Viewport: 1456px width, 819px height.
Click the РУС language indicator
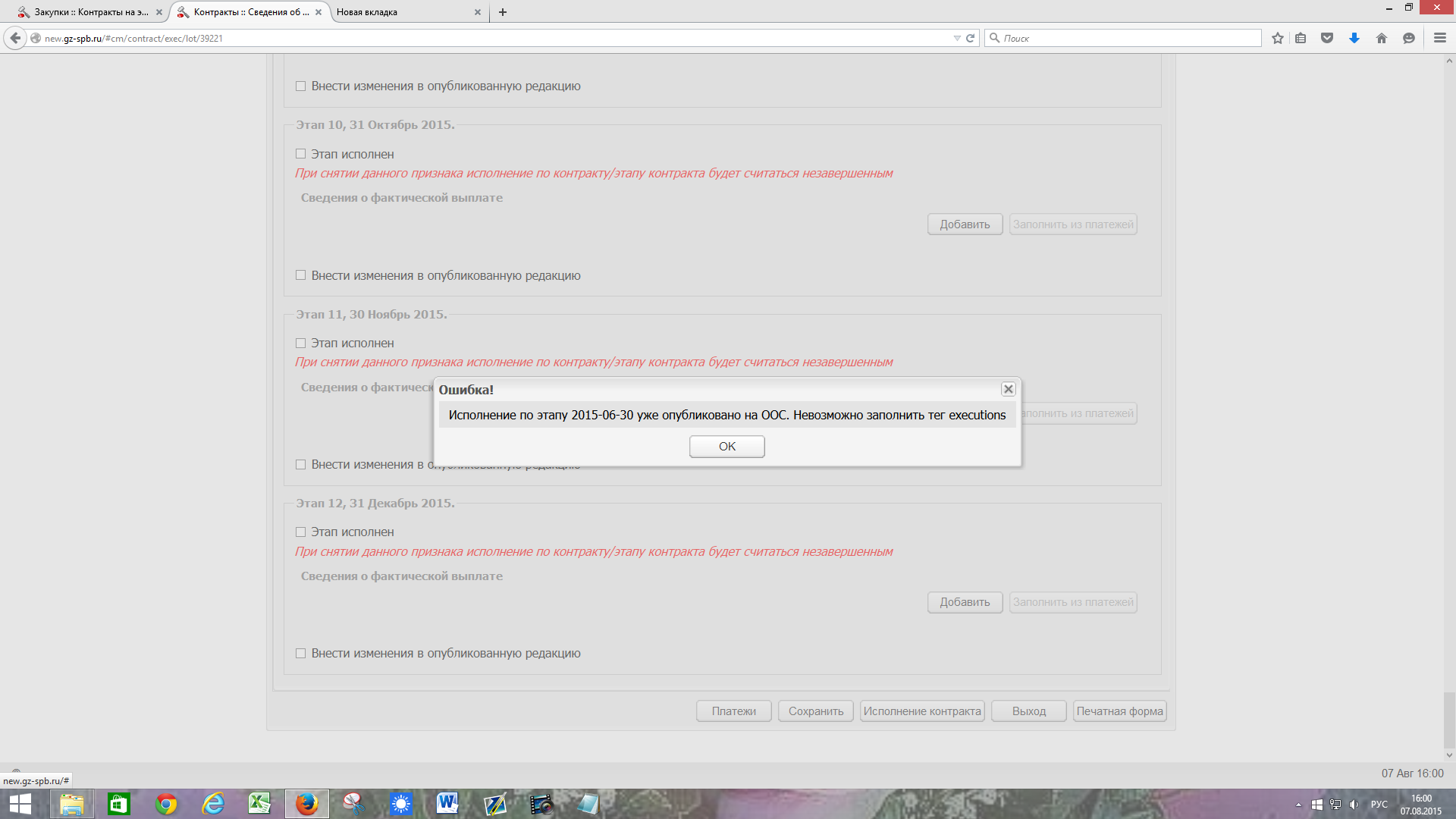tap(1379, 805)
